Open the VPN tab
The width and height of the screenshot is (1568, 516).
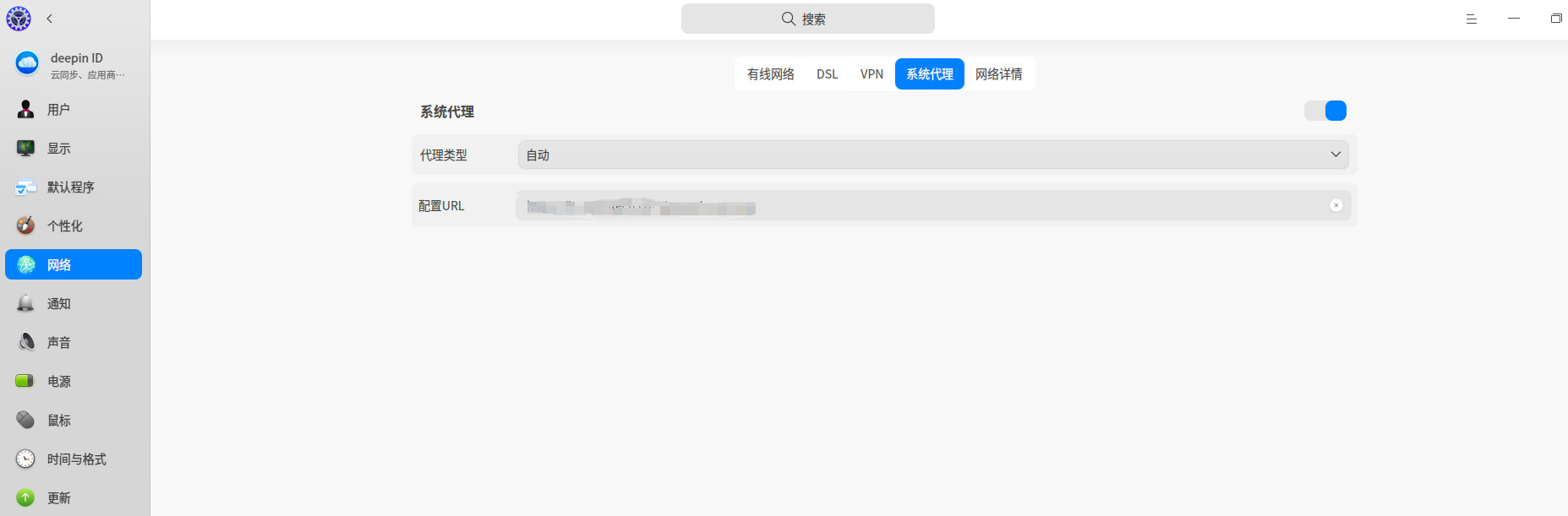pyautogui.click(x=872, y=74)
